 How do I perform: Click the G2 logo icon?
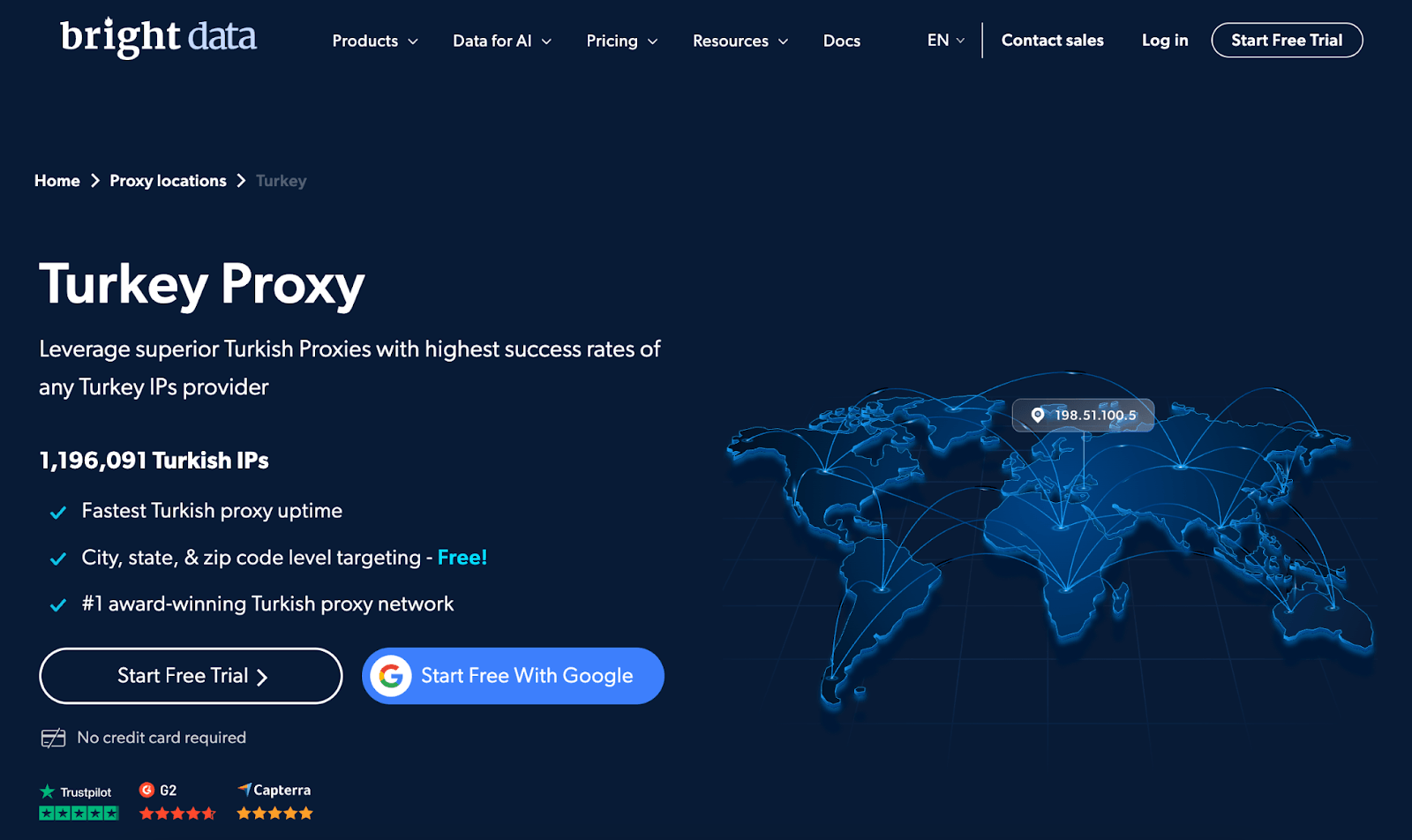click(146, 790)
